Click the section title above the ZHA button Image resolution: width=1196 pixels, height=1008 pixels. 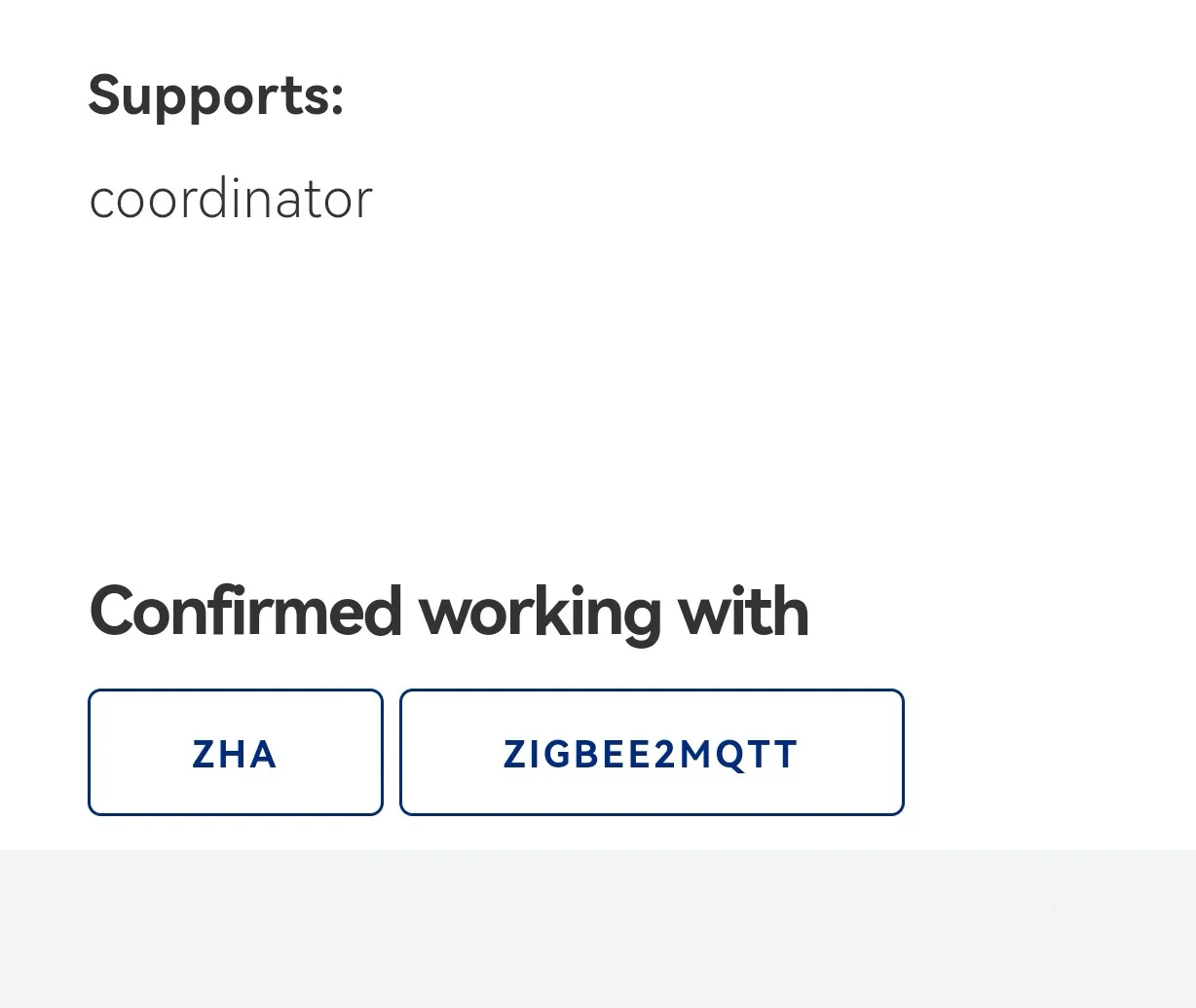click(448, 612)
